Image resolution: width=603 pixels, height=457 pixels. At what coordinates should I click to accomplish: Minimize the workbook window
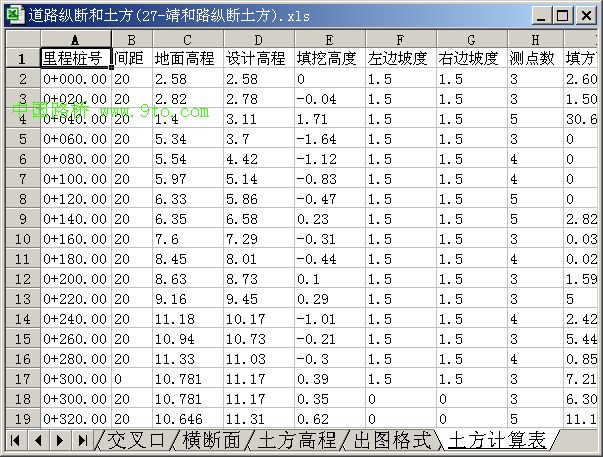539,16
